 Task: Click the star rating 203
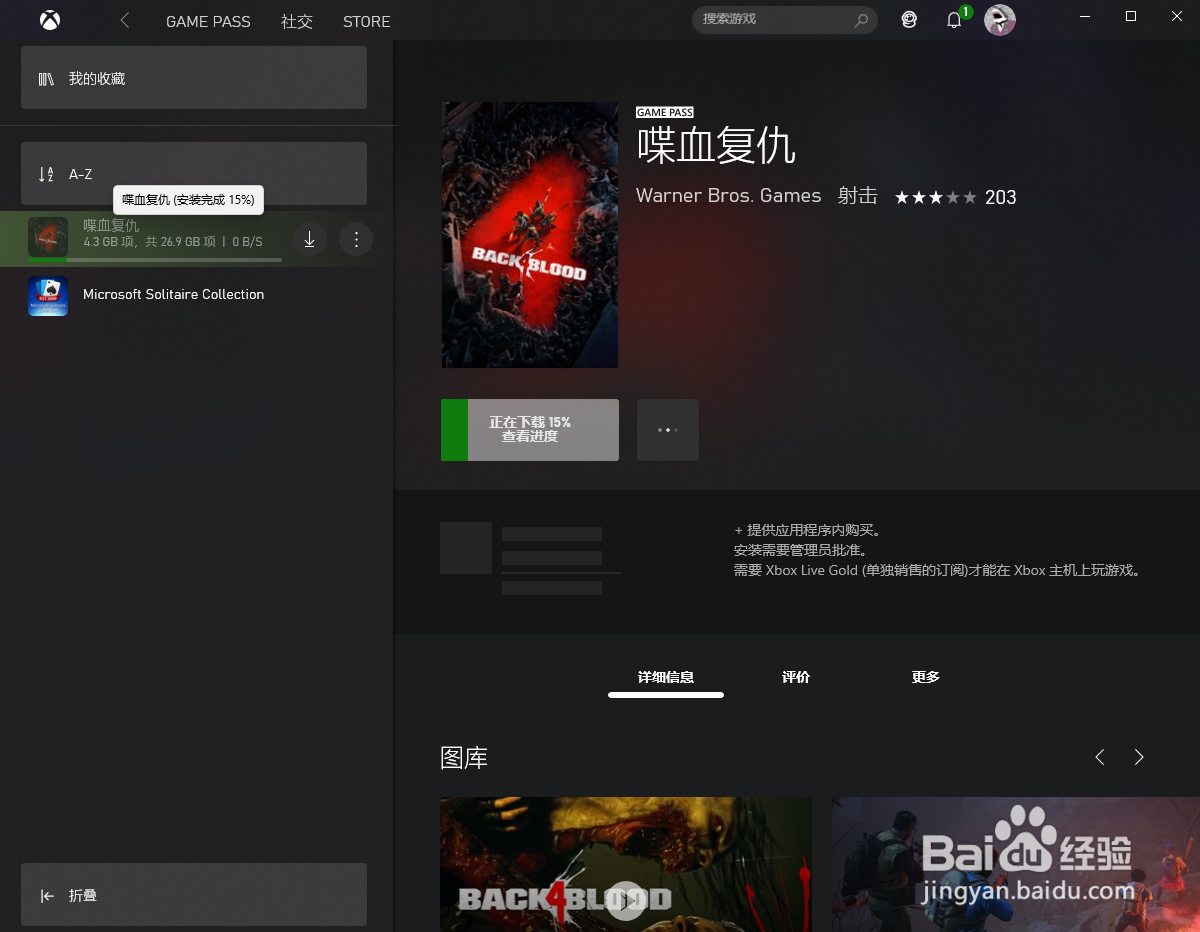point(955,197)
